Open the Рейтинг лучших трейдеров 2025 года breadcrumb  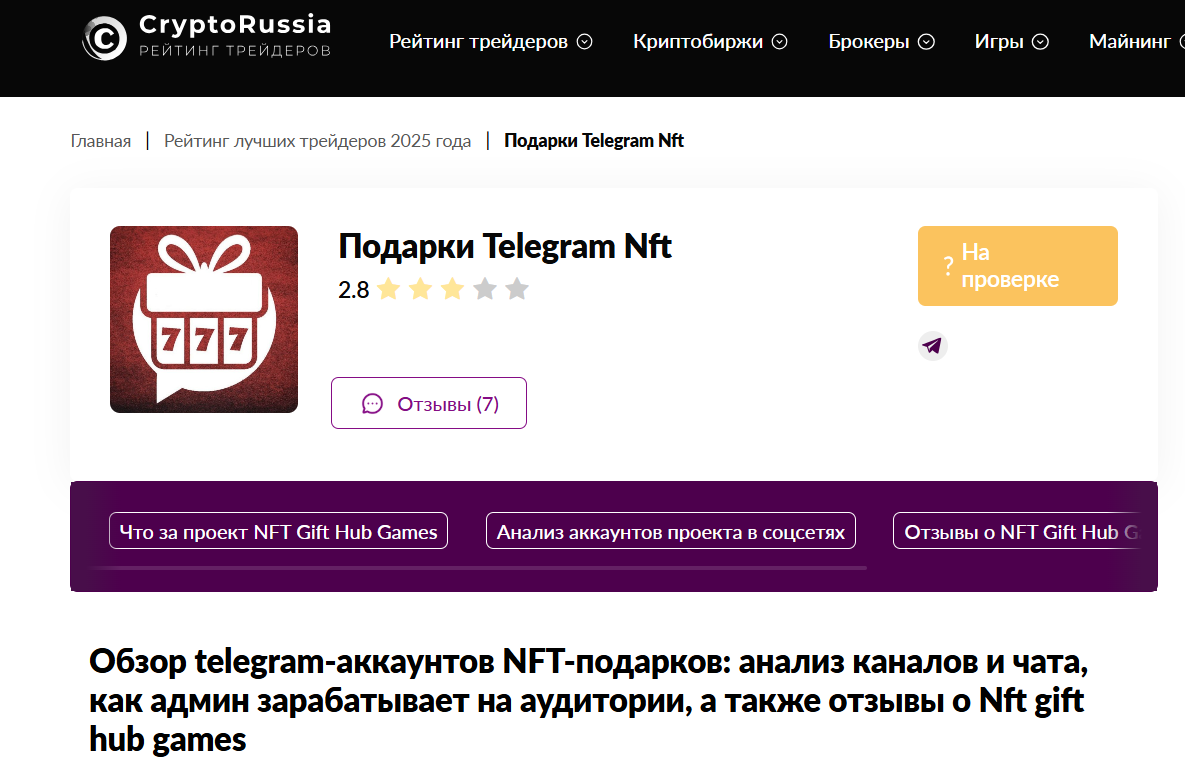(x=317, y=141)
